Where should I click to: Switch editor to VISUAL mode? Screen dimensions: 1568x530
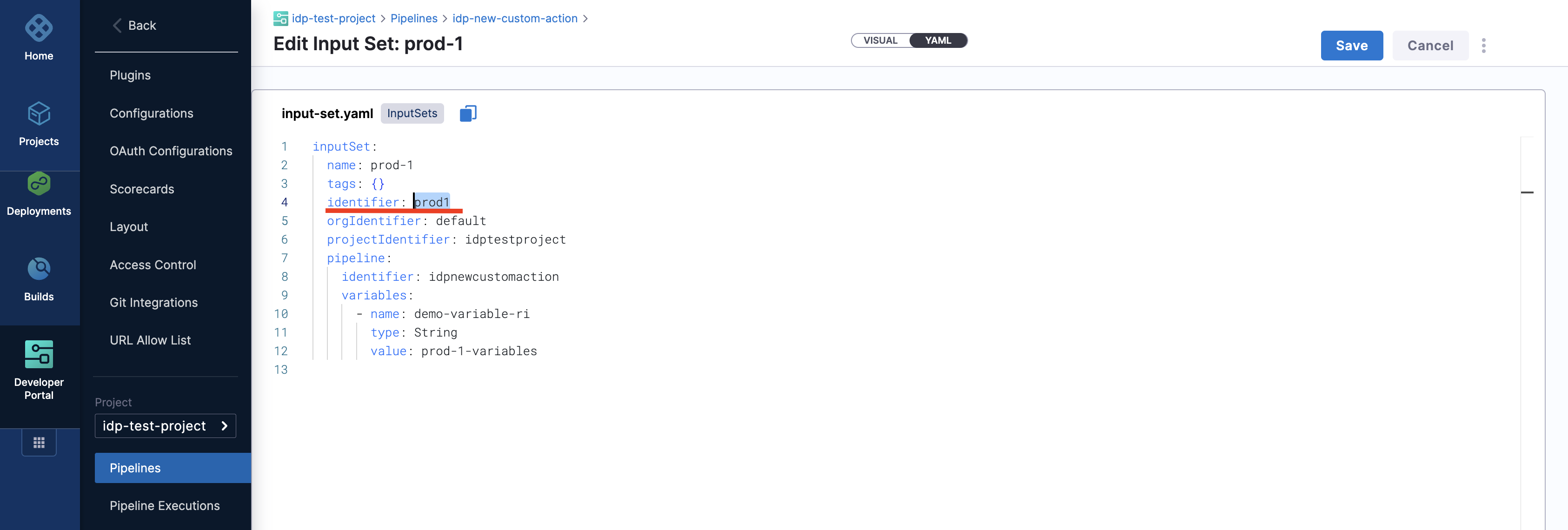(880, 41)
